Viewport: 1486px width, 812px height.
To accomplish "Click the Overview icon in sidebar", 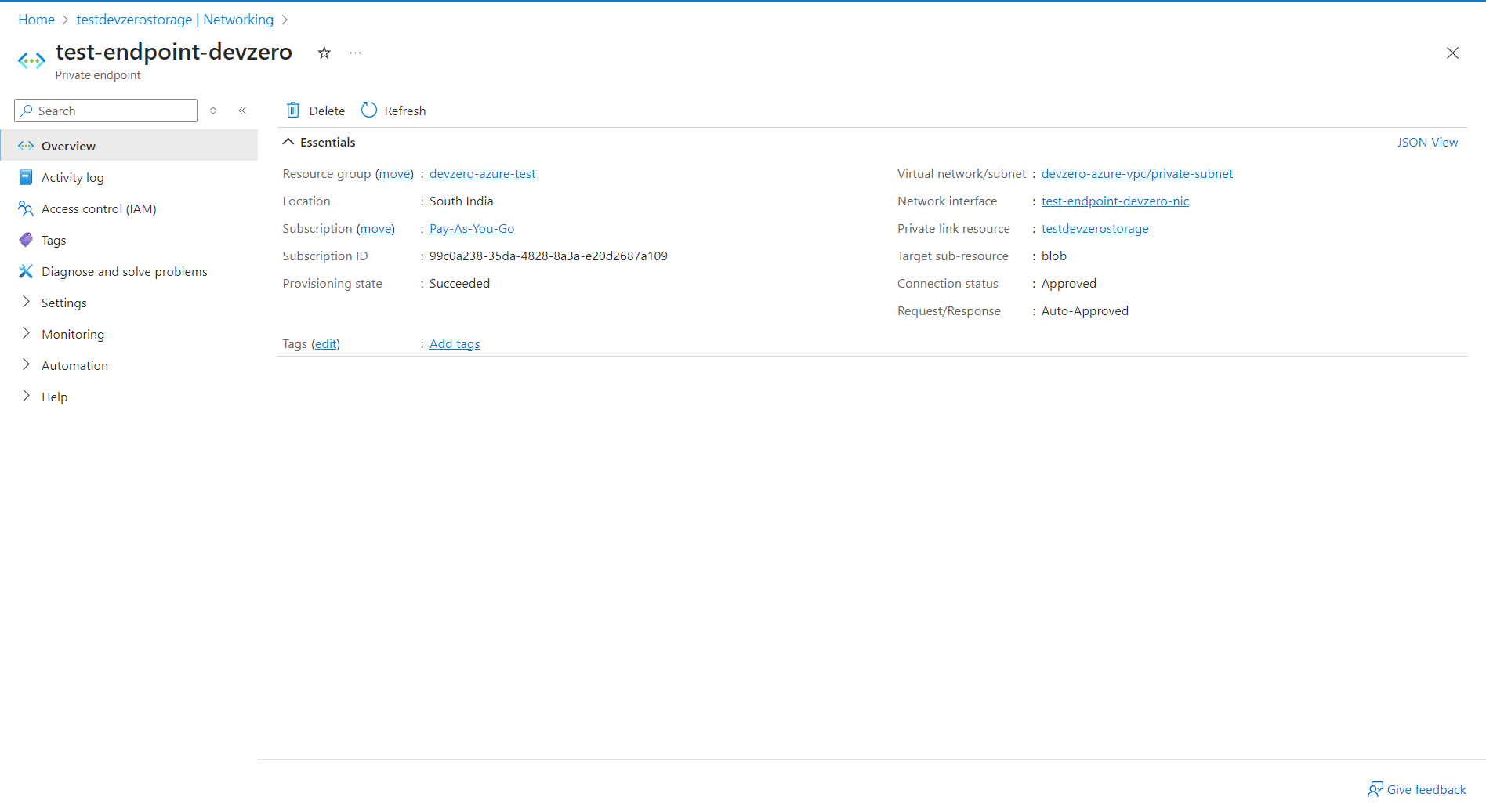I will point(26,146).
